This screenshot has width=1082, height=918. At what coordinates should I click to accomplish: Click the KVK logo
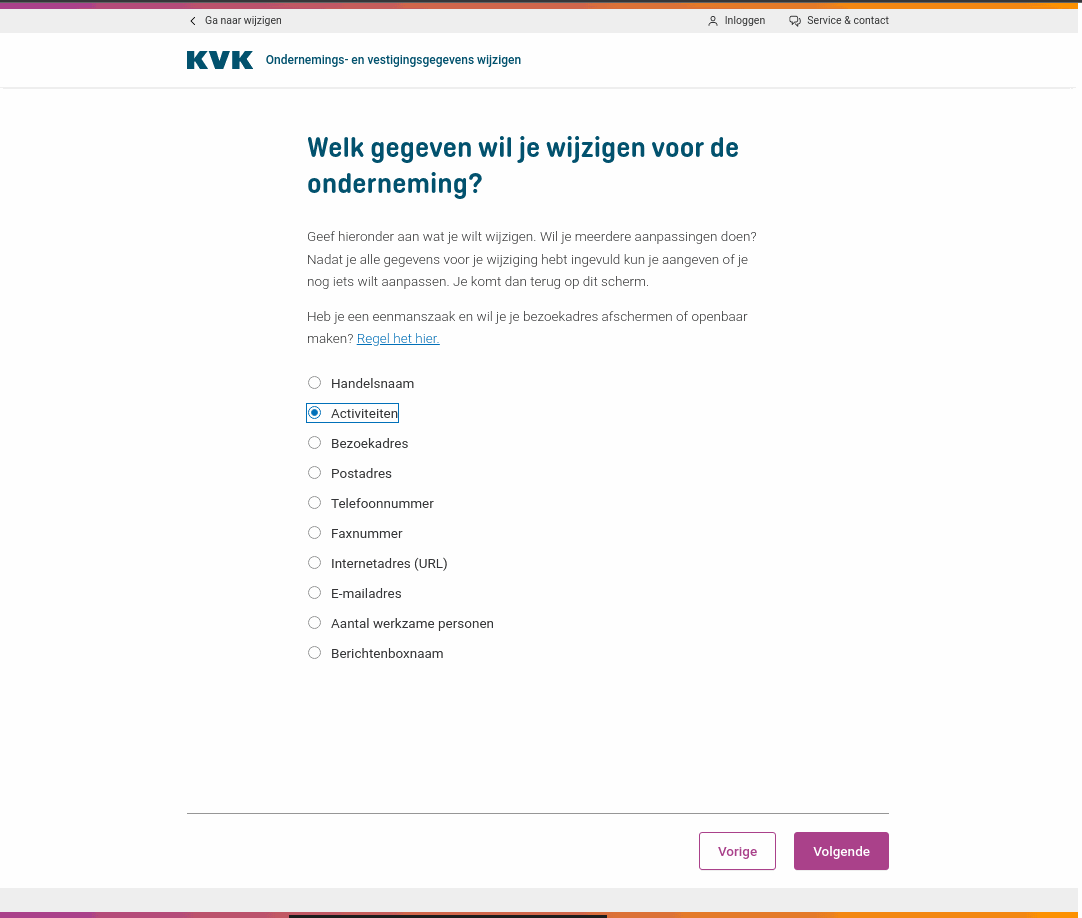pos(219,60)
